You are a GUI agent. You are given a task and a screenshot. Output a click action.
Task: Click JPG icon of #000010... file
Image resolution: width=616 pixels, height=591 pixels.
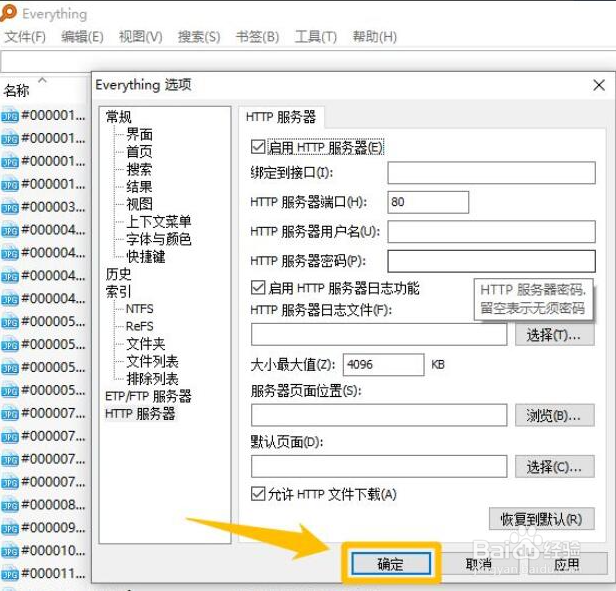[x=10, y=551]
